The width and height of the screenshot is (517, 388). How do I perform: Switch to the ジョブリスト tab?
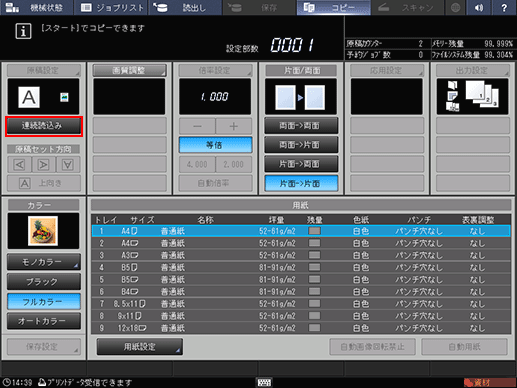[x=112, y=7]
